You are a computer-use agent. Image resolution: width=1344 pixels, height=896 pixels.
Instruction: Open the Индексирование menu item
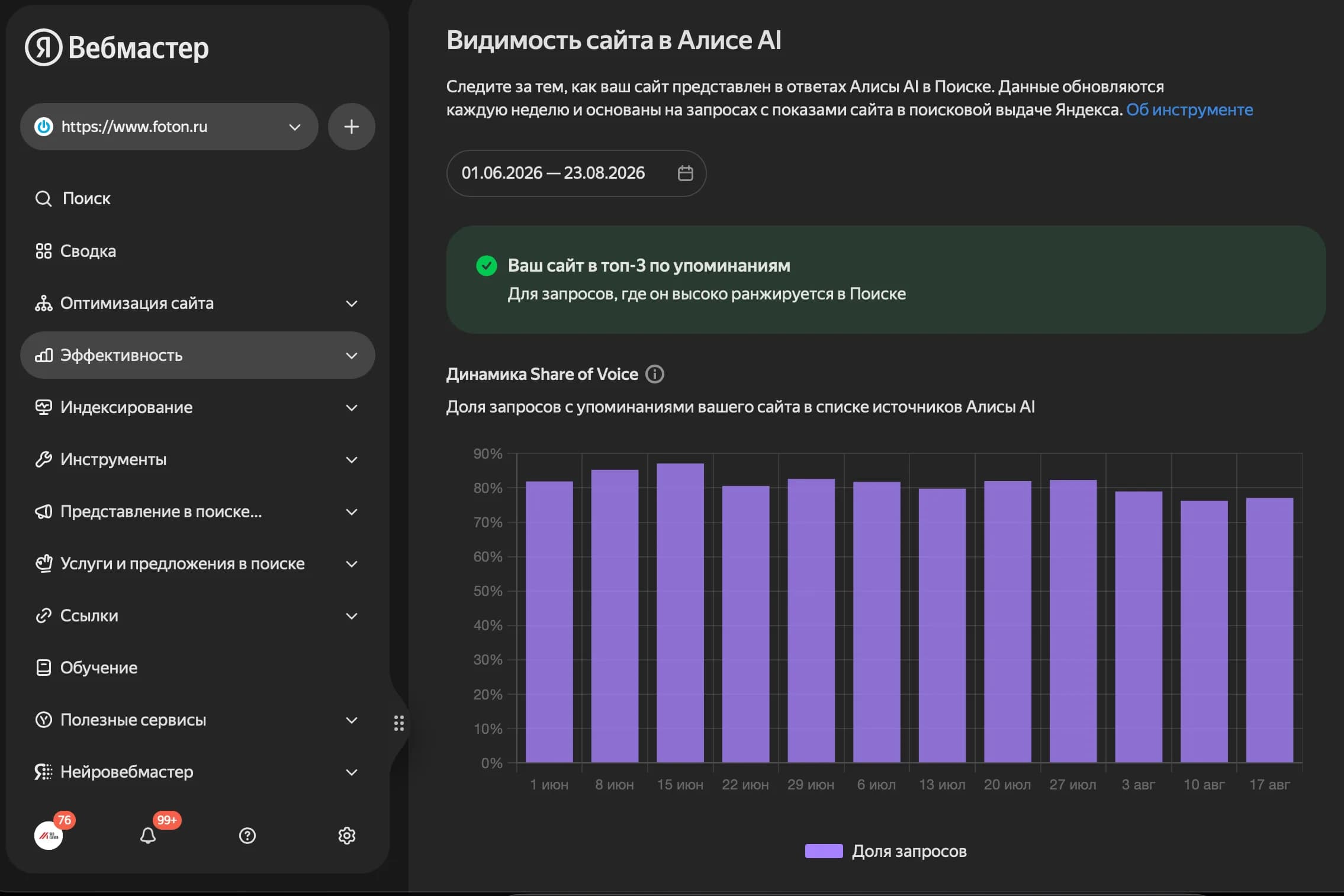198,407
